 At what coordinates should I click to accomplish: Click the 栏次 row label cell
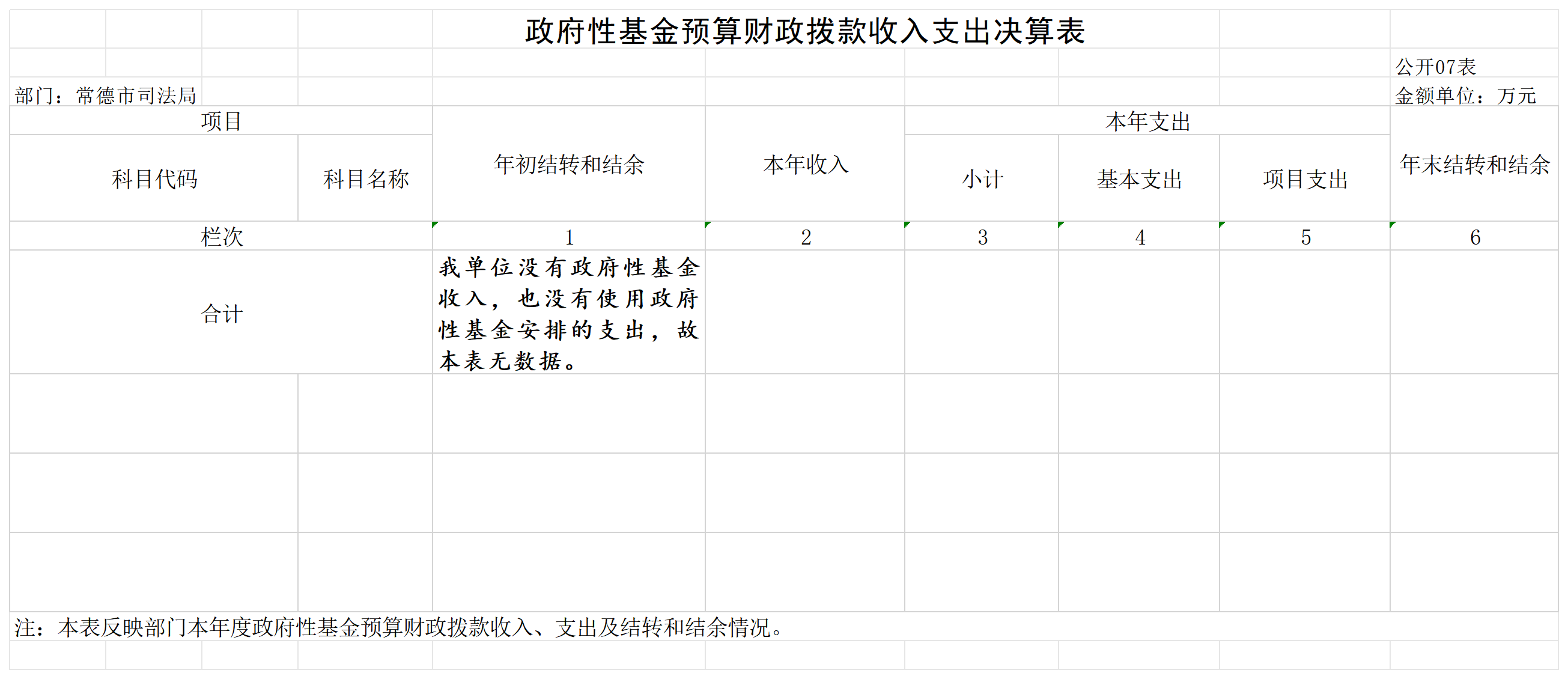tap(221, 236)
